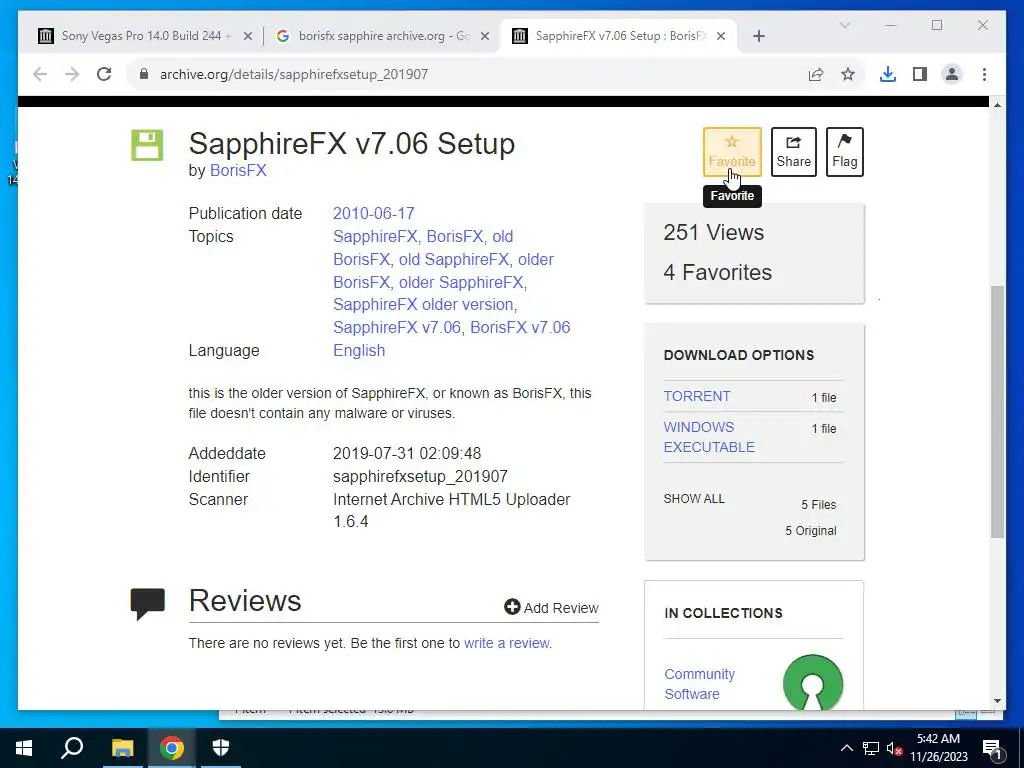
Task: Follow the 'write a review' link
Action: tap(507, 643)
